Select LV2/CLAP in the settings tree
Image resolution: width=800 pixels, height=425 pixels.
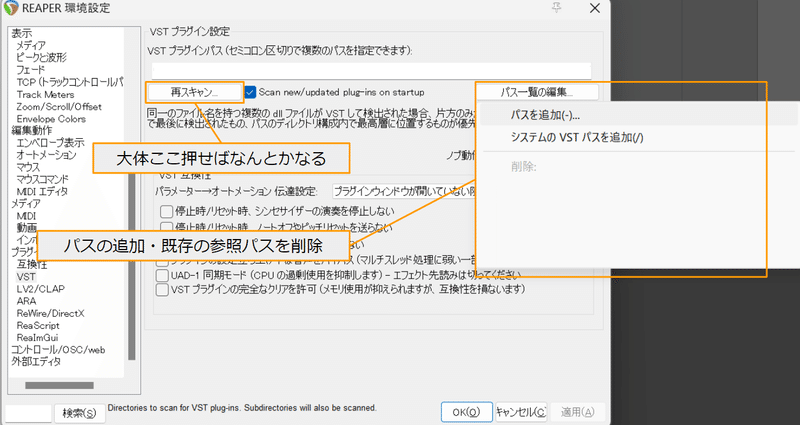(41, 289)
